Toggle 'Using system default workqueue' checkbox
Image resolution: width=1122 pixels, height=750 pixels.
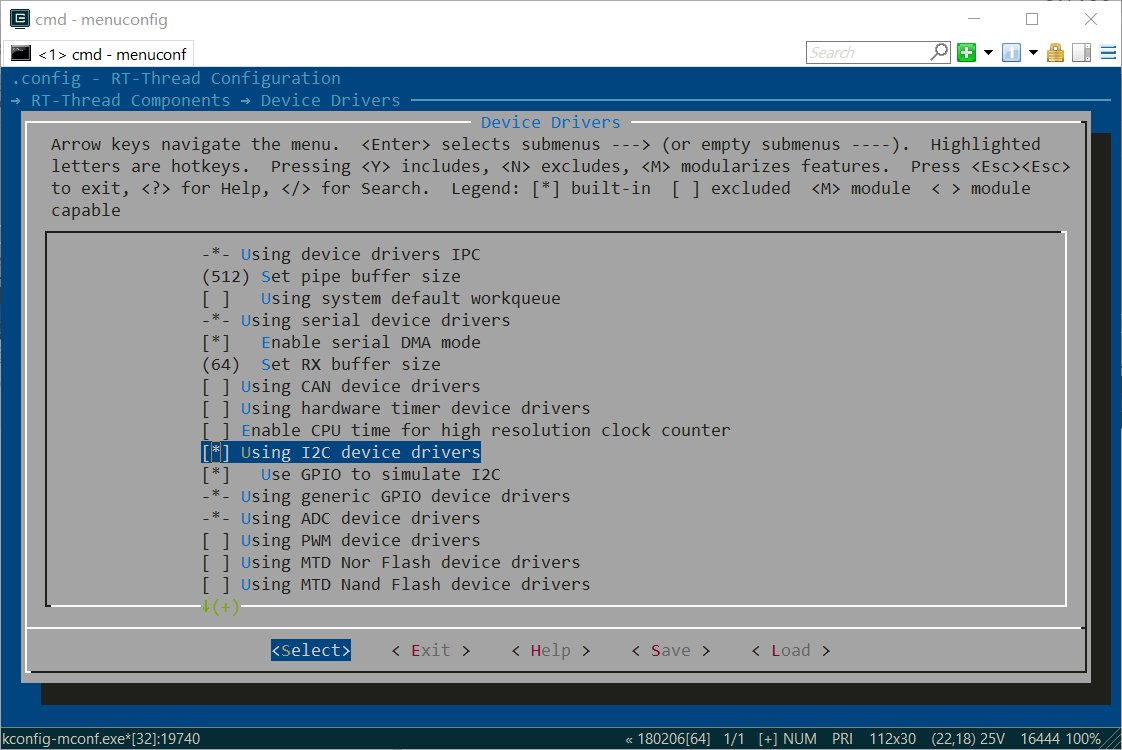tap(216, 298)
